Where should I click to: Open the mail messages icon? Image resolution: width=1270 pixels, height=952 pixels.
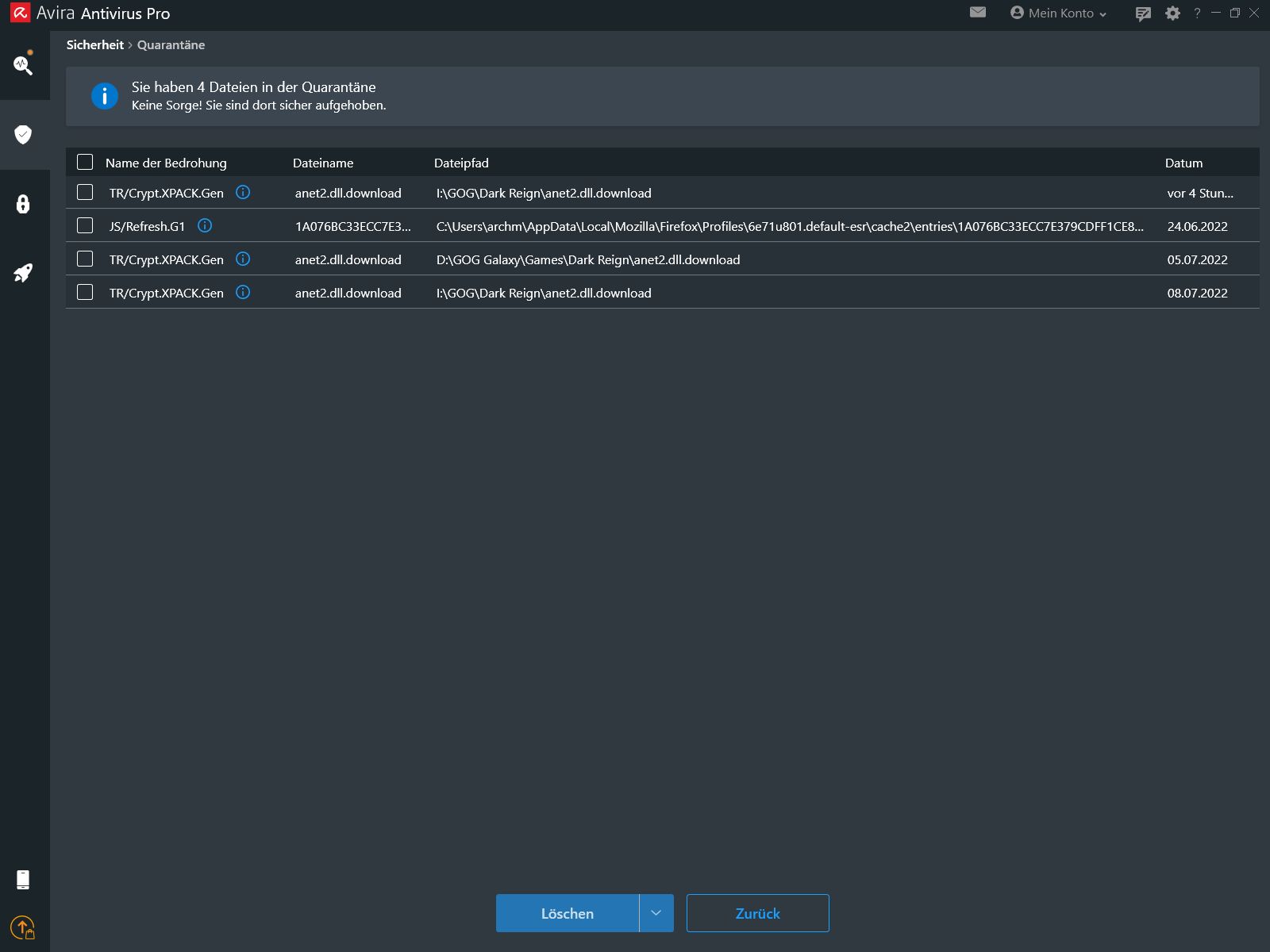point(978,13)
